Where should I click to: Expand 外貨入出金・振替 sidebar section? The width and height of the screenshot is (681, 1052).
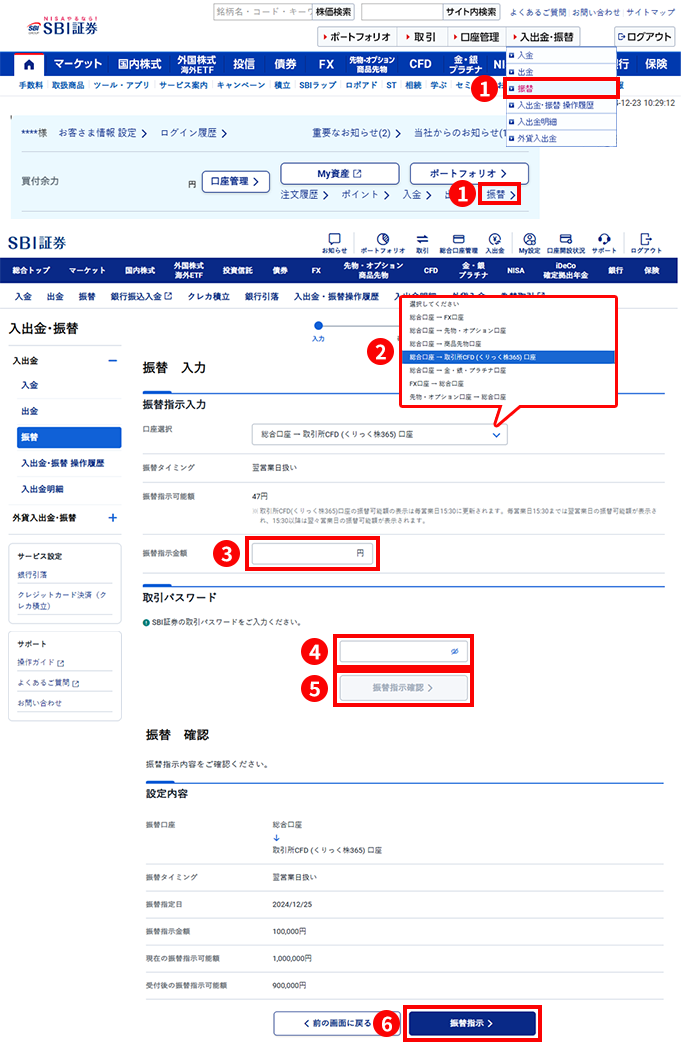click(x=113, y=518)
